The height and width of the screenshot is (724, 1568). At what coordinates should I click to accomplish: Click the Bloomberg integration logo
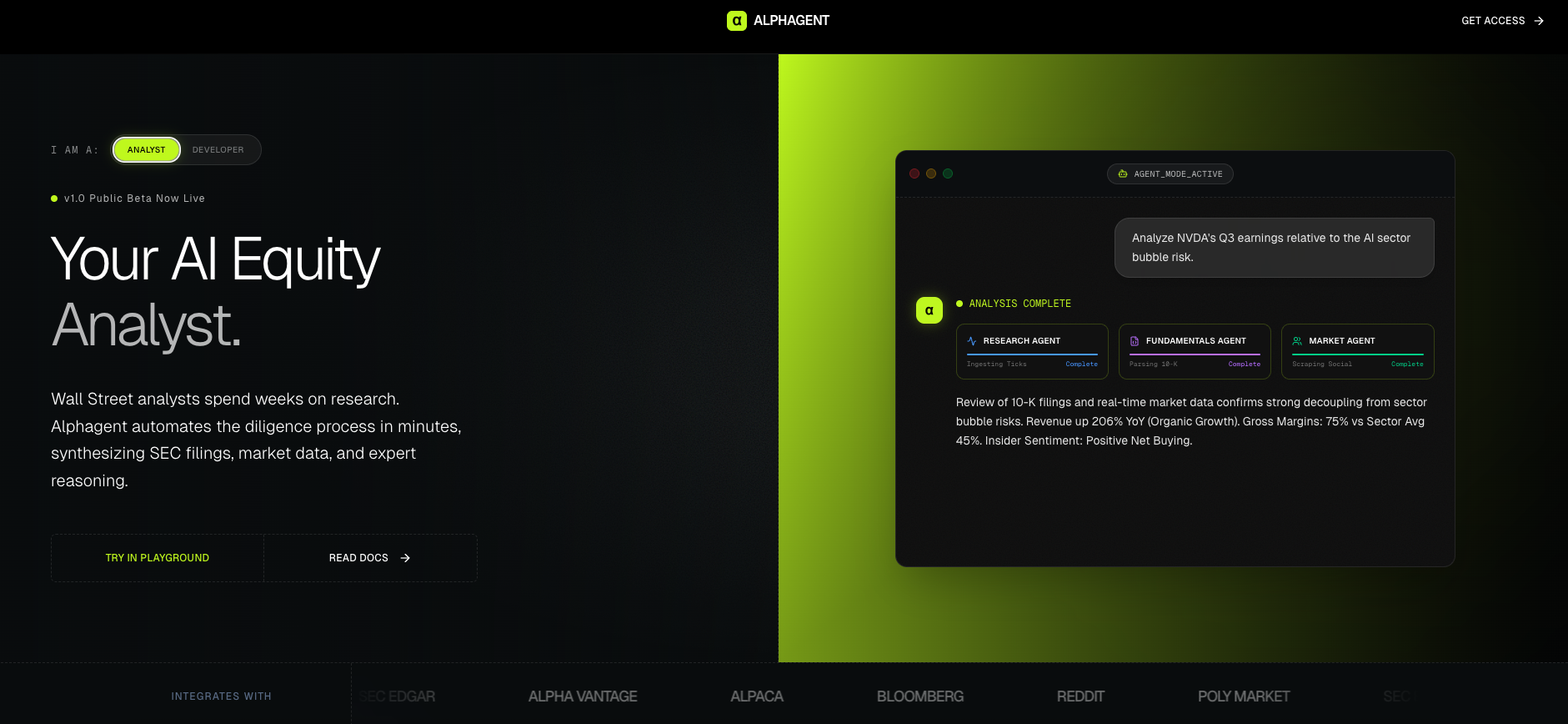(x=920, y=696)
